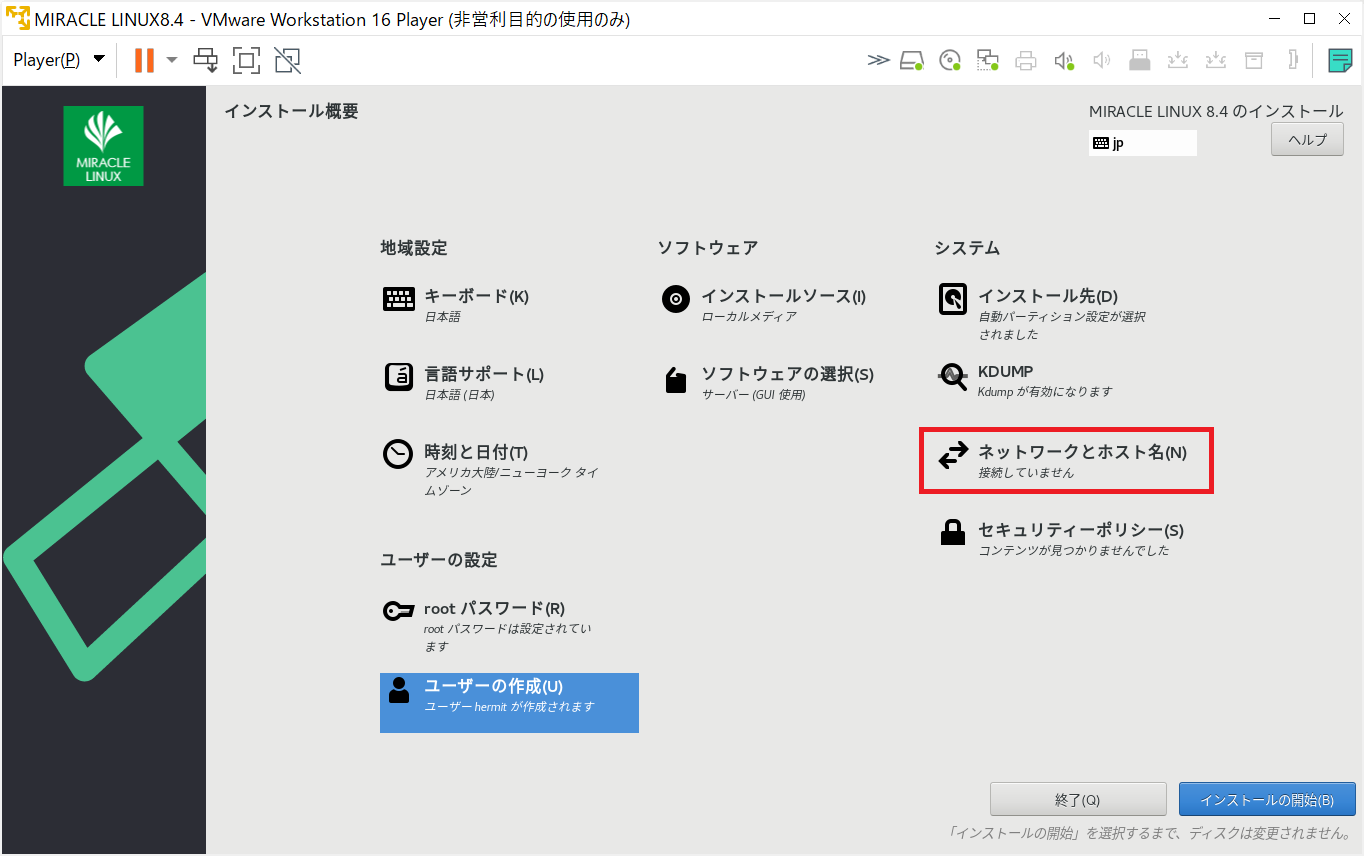Open ユーザーの作成(U) user creation
Image resolution: width=1364 pixels, height=856 pixels.
[x=493, y=687]
